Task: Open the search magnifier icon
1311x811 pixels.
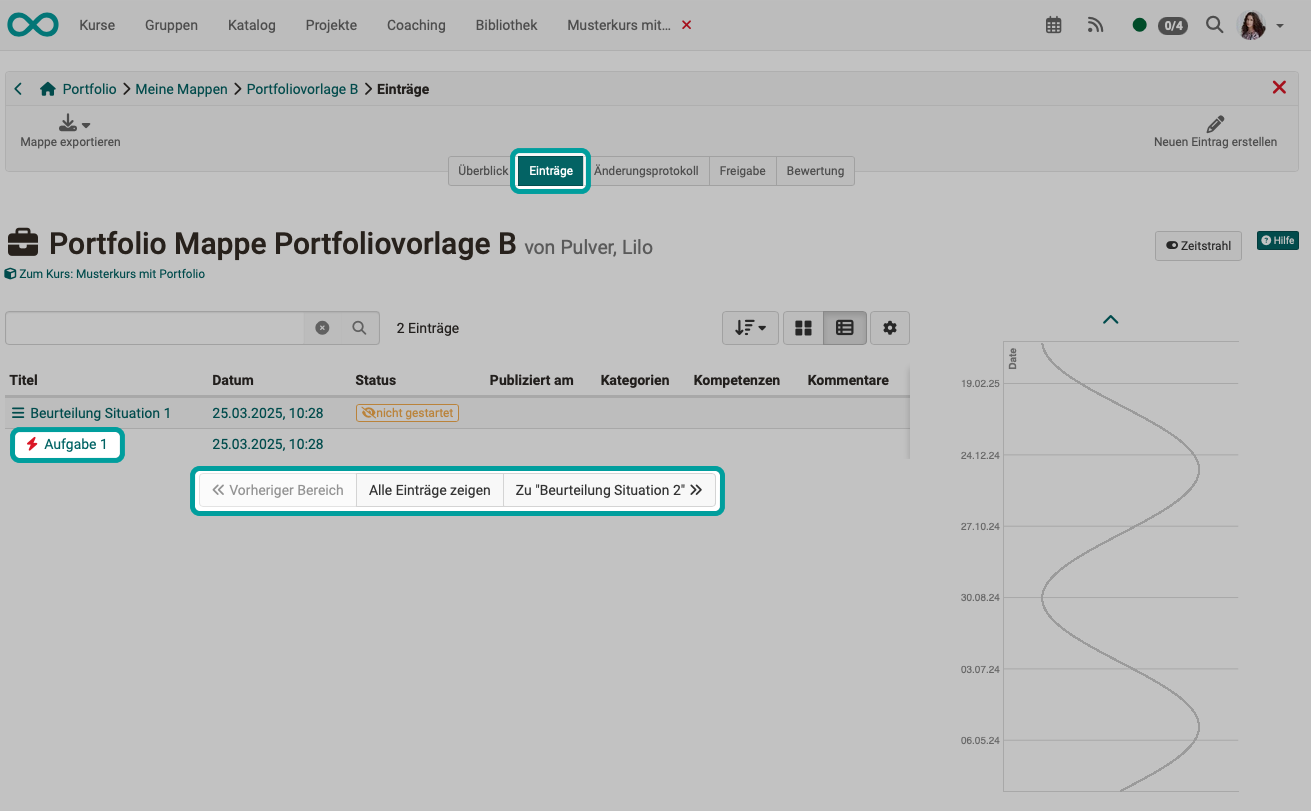Action: click(x=1214, y=24)
